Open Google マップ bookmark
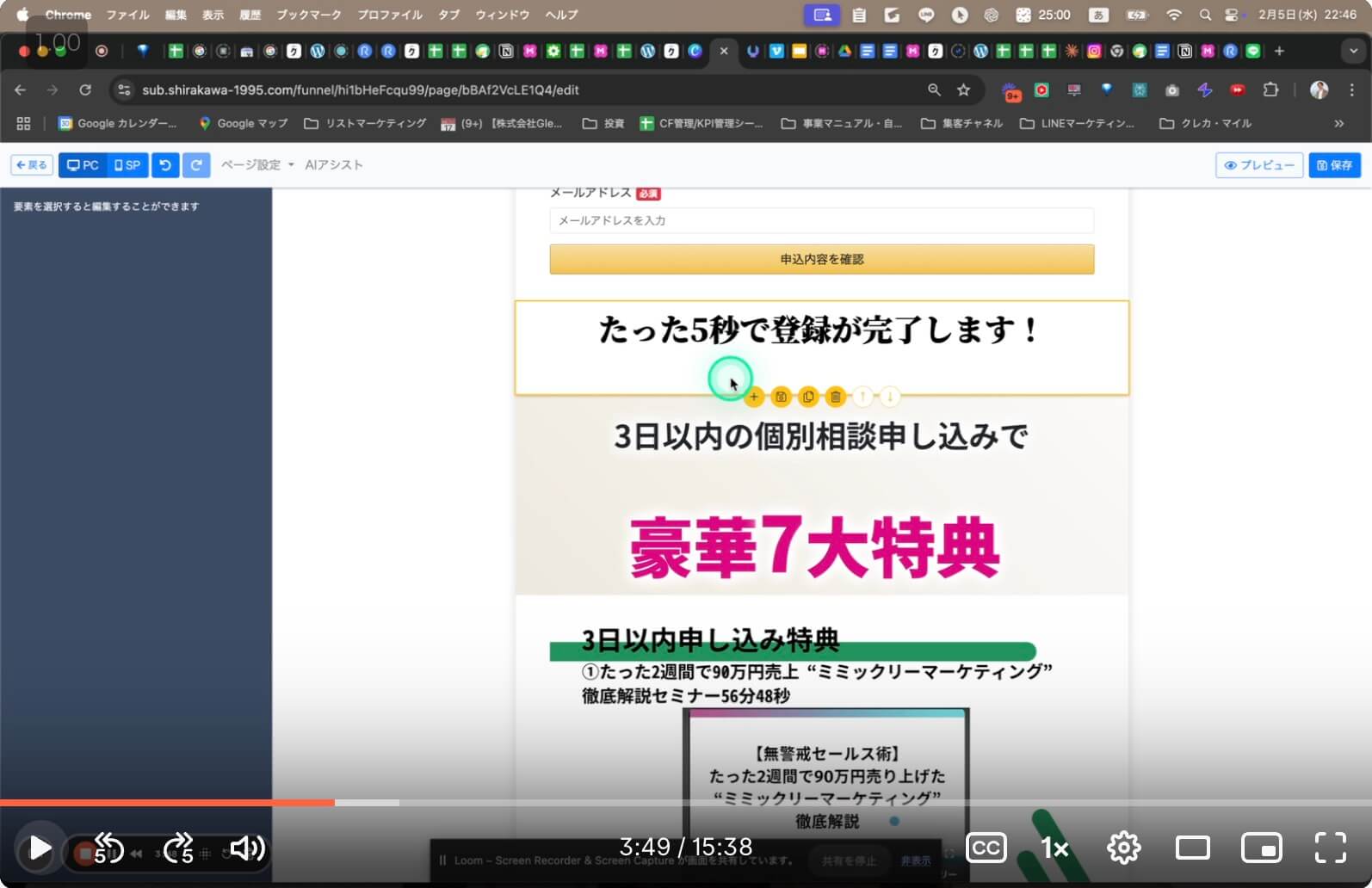Image resolution: width=1372 pixels, height=888 pixels. 244,124
